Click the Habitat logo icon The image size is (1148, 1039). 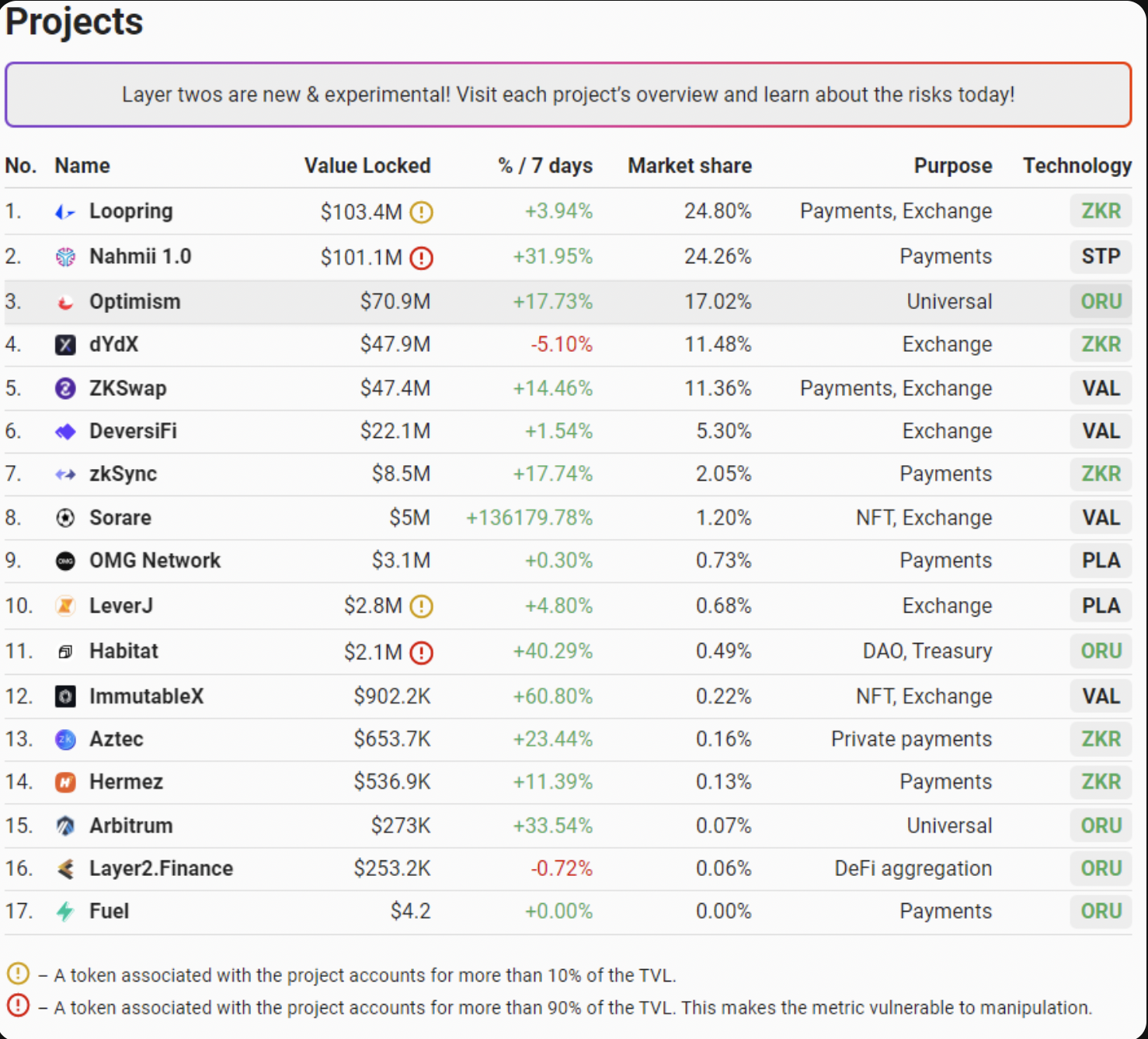click(x=65, y=652)
